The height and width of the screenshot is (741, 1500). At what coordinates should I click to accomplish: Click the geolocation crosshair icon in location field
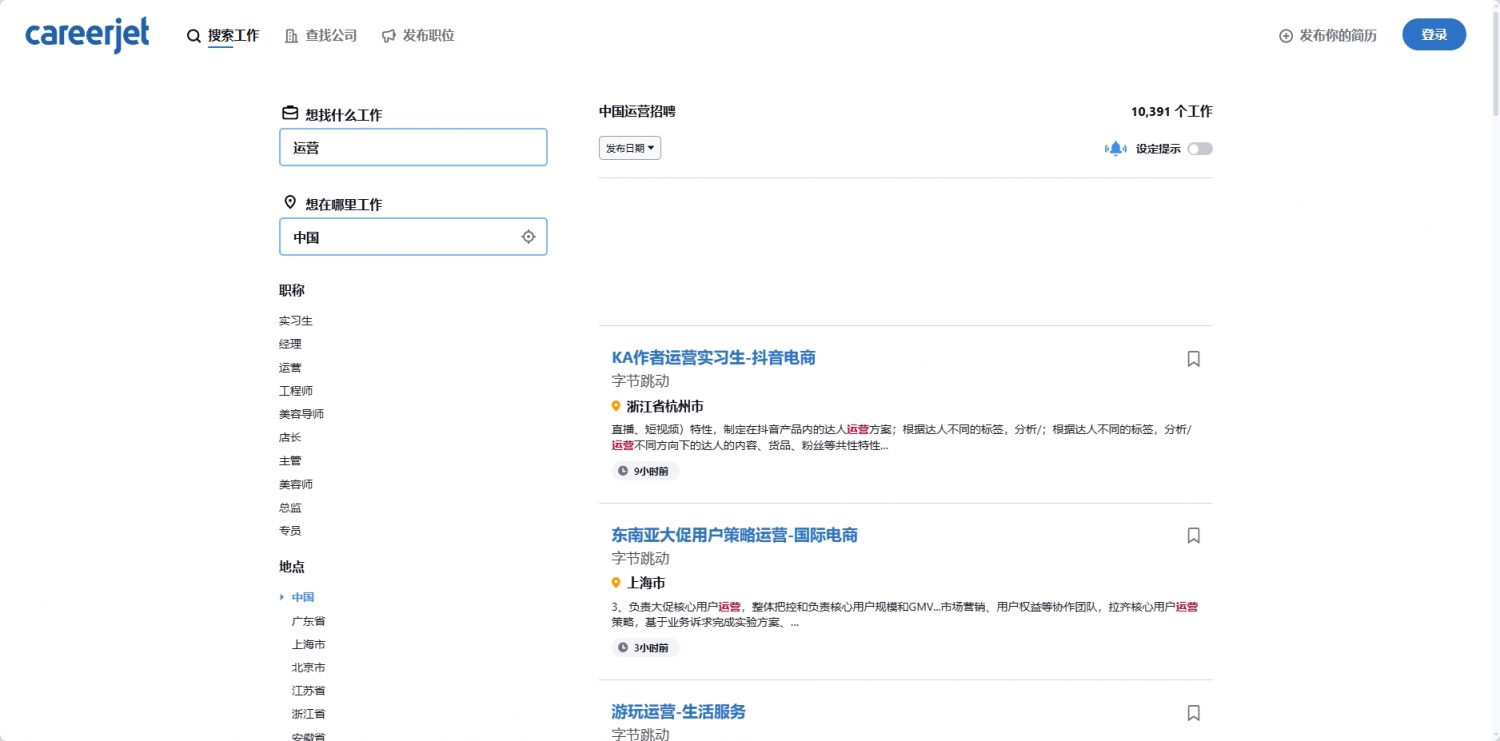point(528,237)
